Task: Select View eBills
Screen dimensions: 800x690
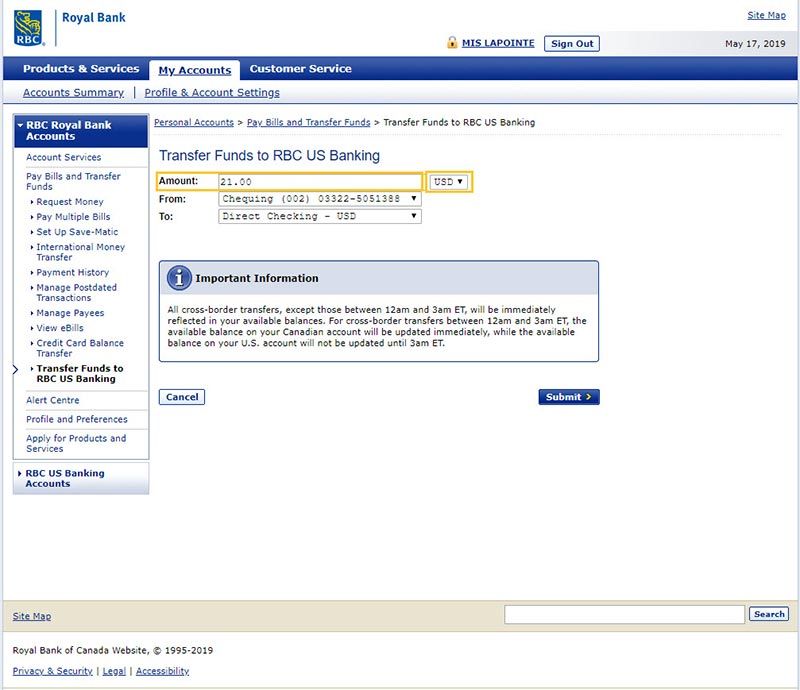Action: click(60, 328)
